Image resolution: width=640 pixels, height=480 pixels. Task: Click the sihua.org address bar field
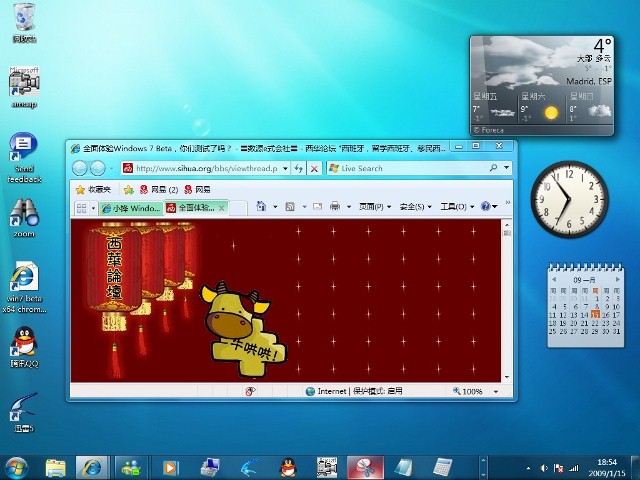[x=206, y=168]
